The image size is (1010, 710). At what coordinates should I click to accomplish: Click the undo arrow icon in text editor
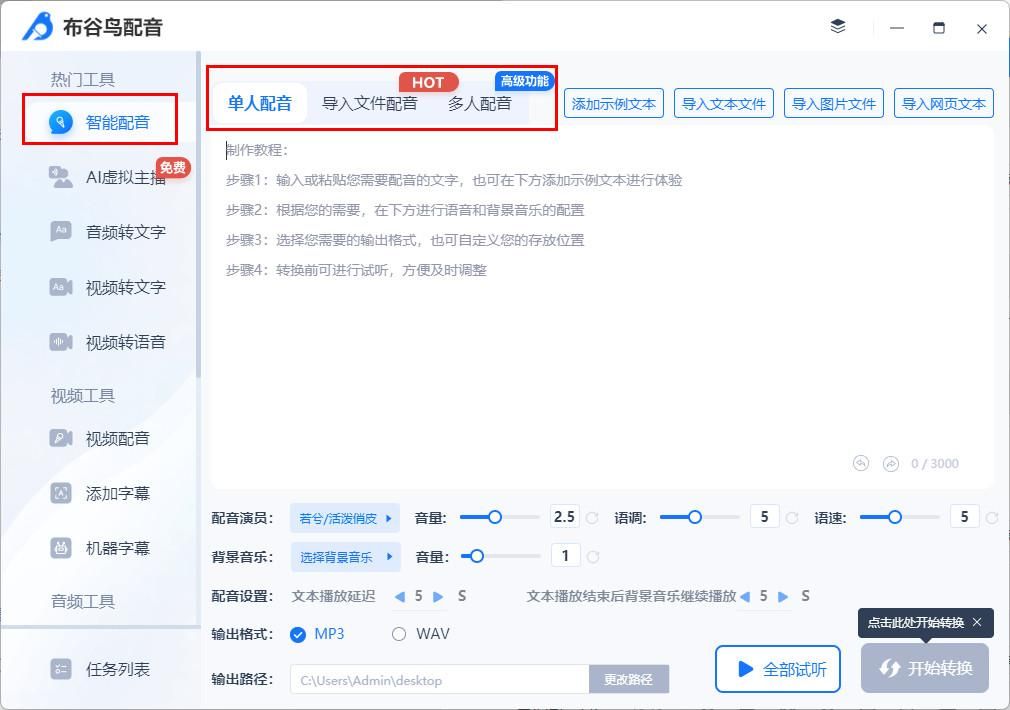pos(861,463)
